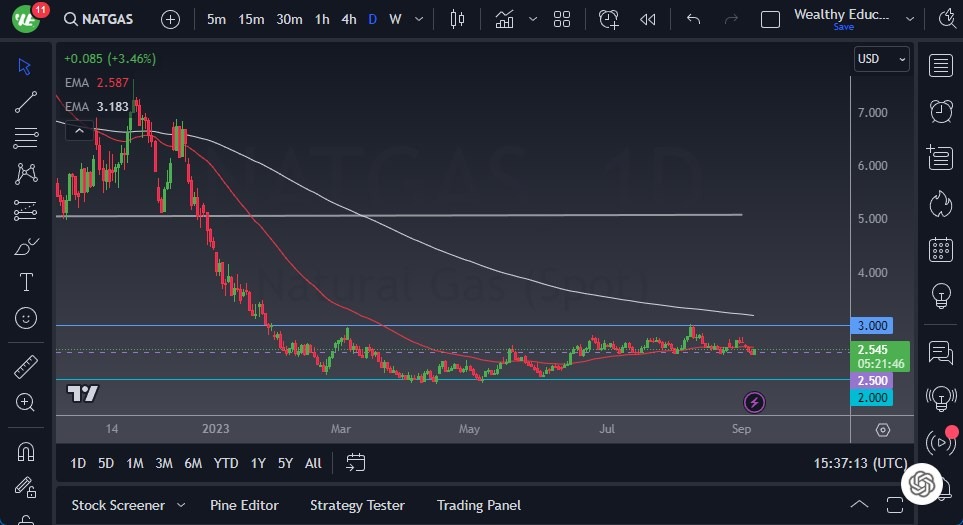Set date range to YTD
Screen dimensions: 963x525
tap(226, 463)
